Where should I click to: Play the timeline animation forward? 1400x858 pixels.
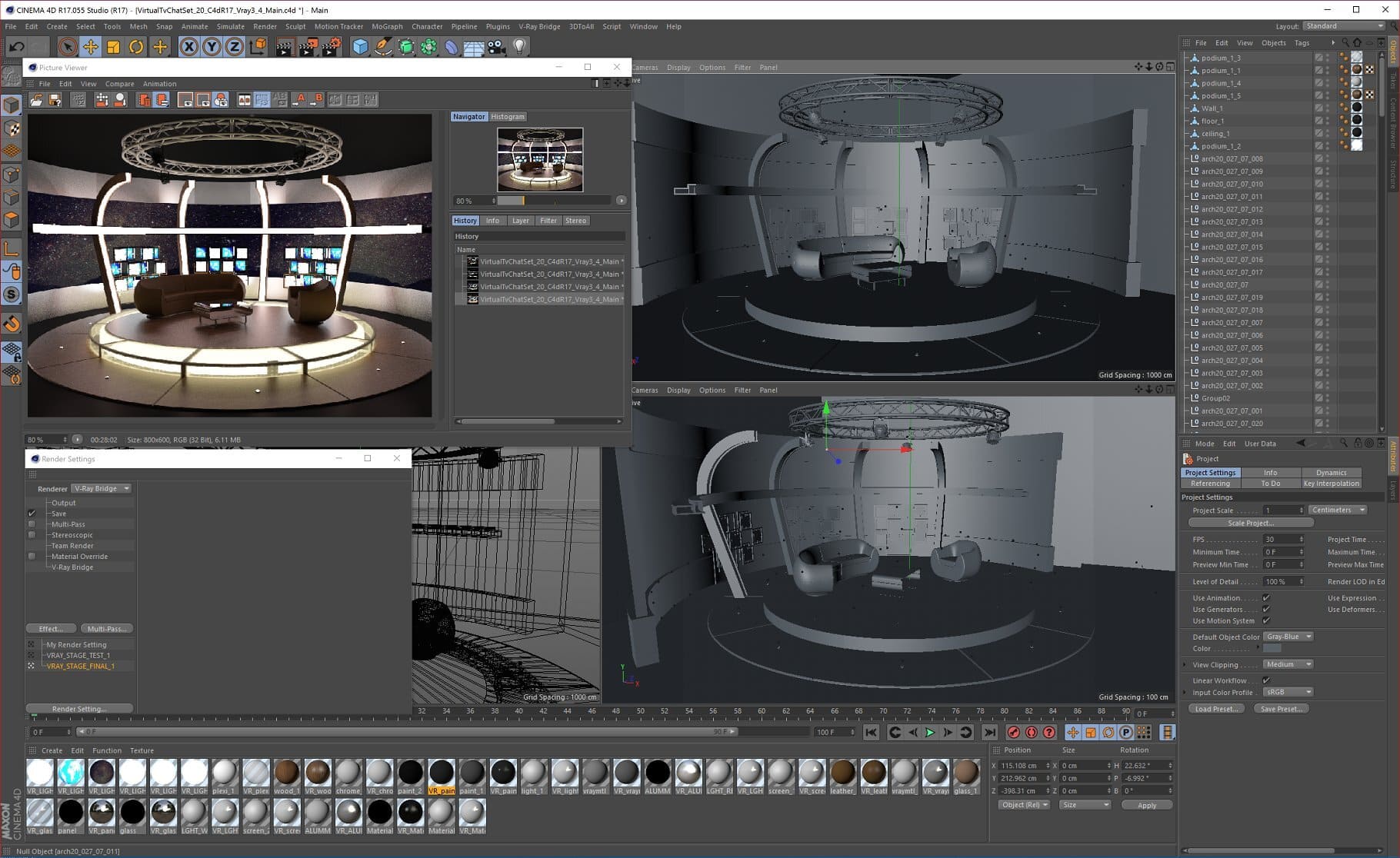[x=930, y=733]
